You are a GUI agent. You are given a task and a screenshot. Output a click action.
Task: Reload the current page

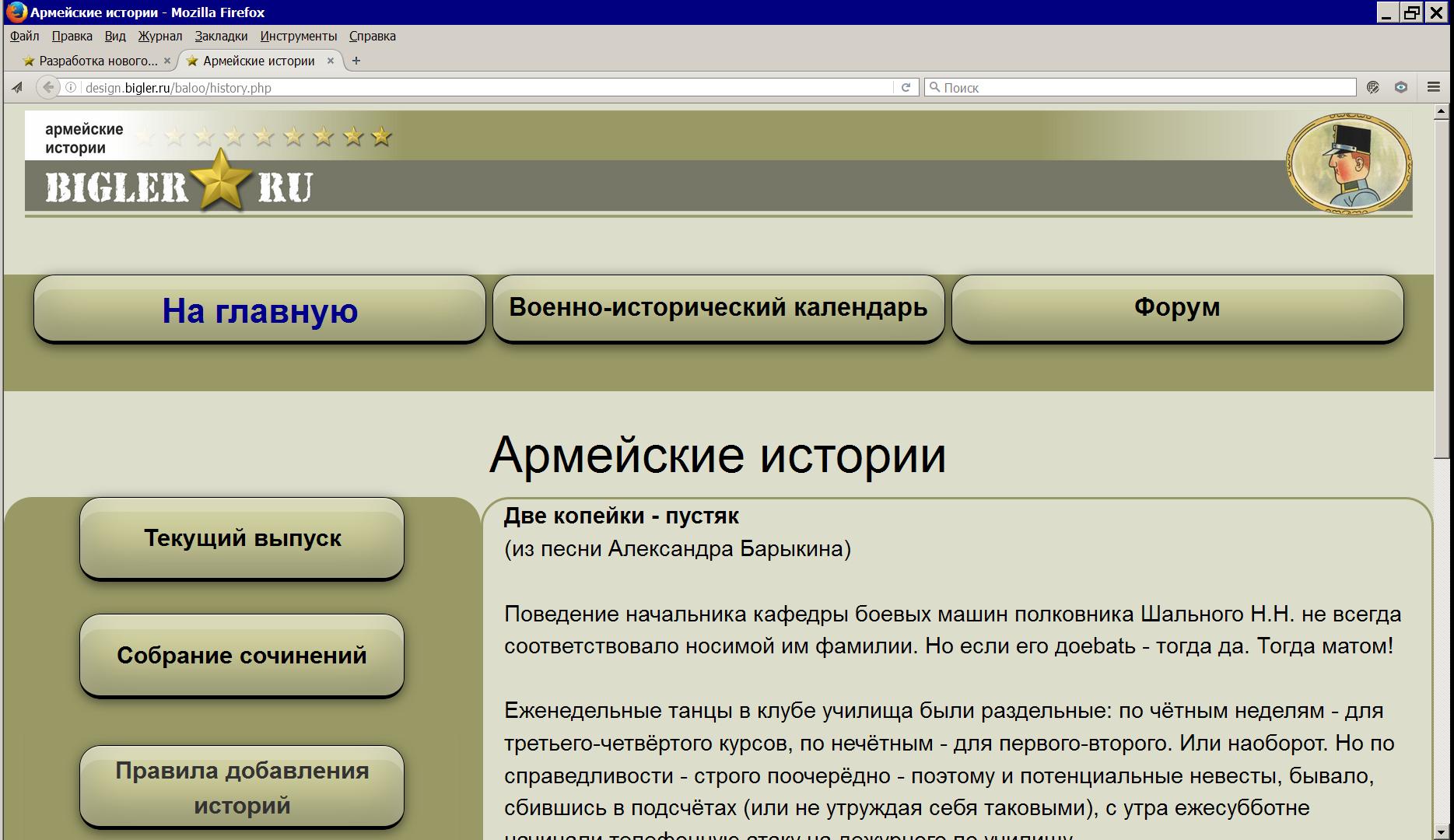point(906,87)
